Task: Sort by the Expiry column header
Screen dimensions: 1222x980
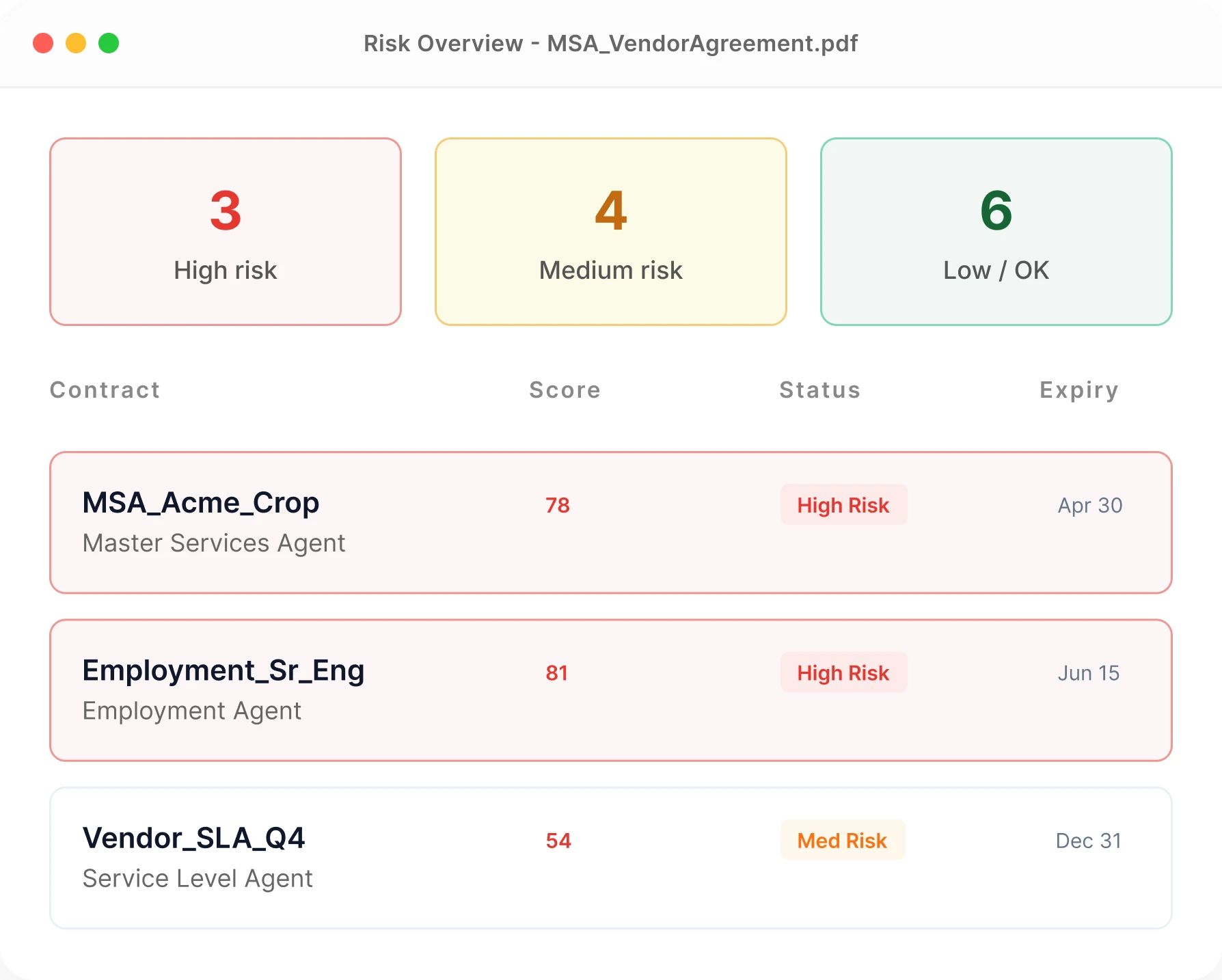Action: point(1078,390)
